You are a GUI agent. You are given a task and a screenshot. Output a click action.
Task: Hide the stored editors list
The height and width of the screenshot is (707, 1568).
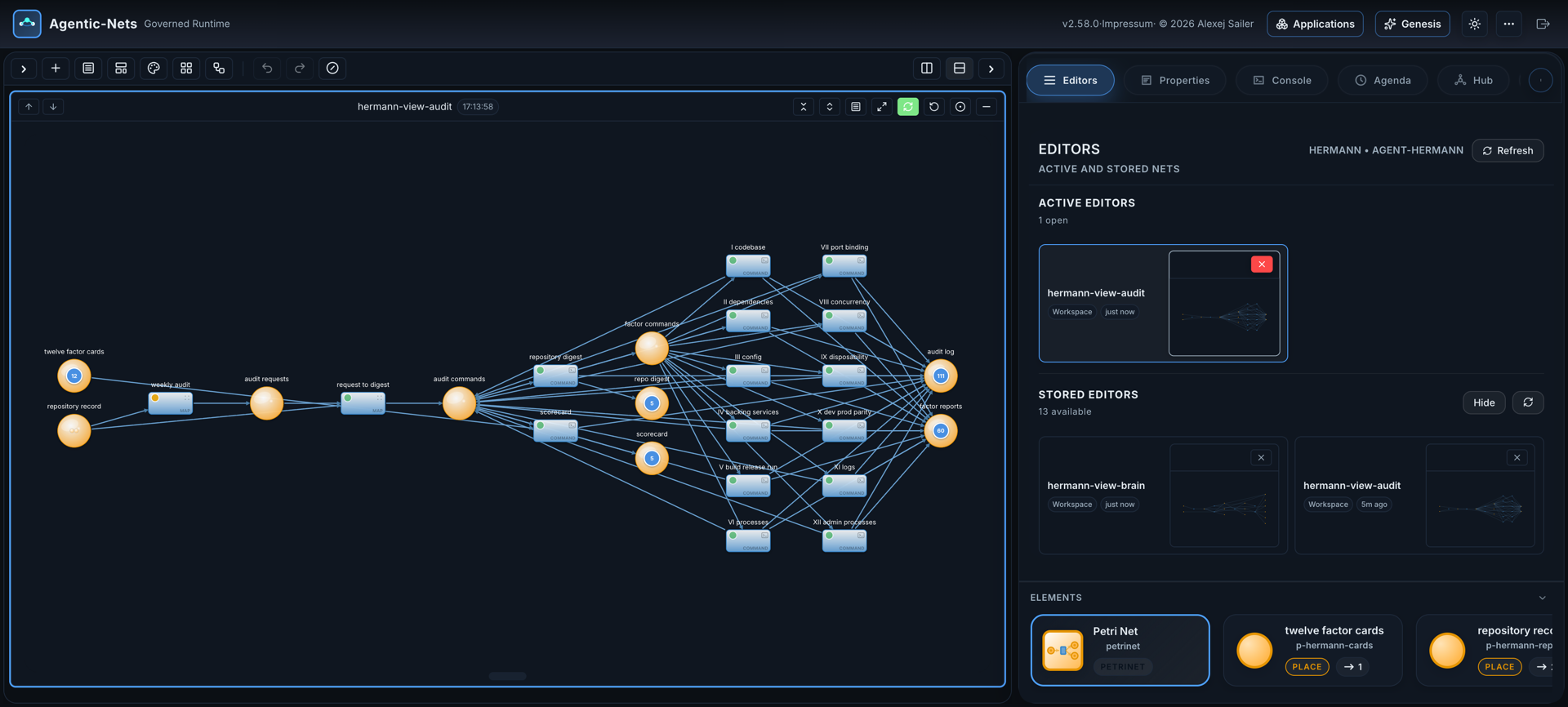(x=1484, y=402)
